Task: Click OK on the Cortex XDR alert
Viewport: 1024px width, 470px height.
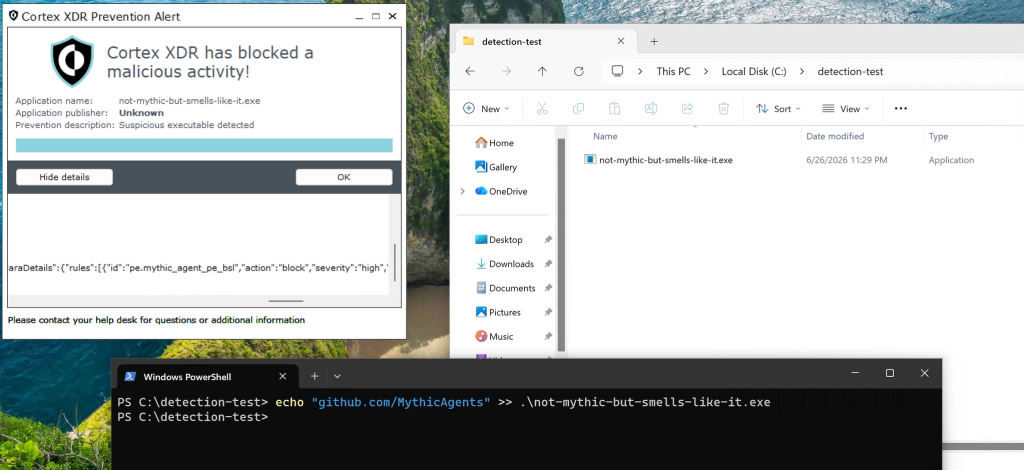Action: (344, 177)
